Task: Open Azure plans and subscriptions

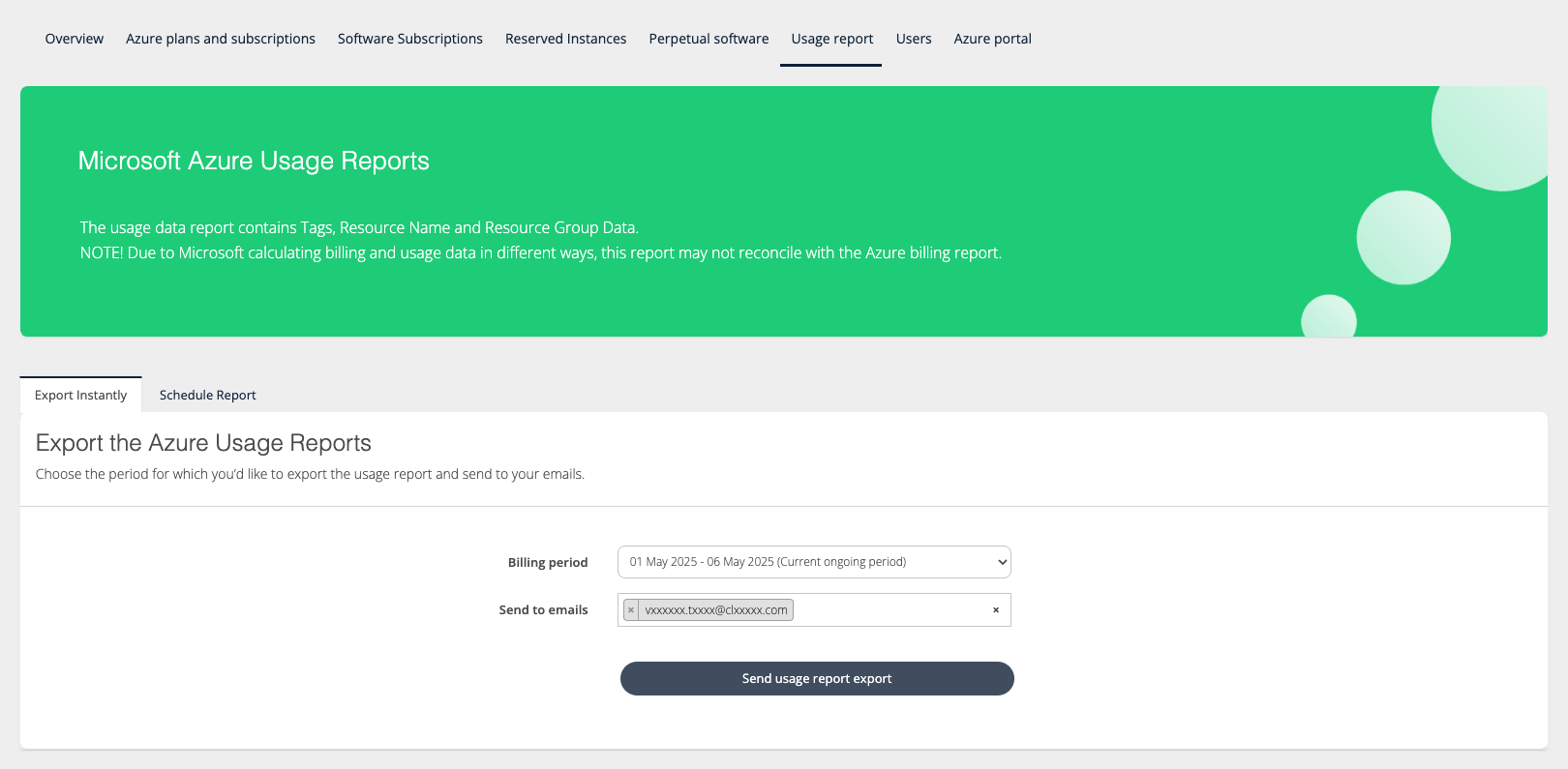Action: click(220, 39)
